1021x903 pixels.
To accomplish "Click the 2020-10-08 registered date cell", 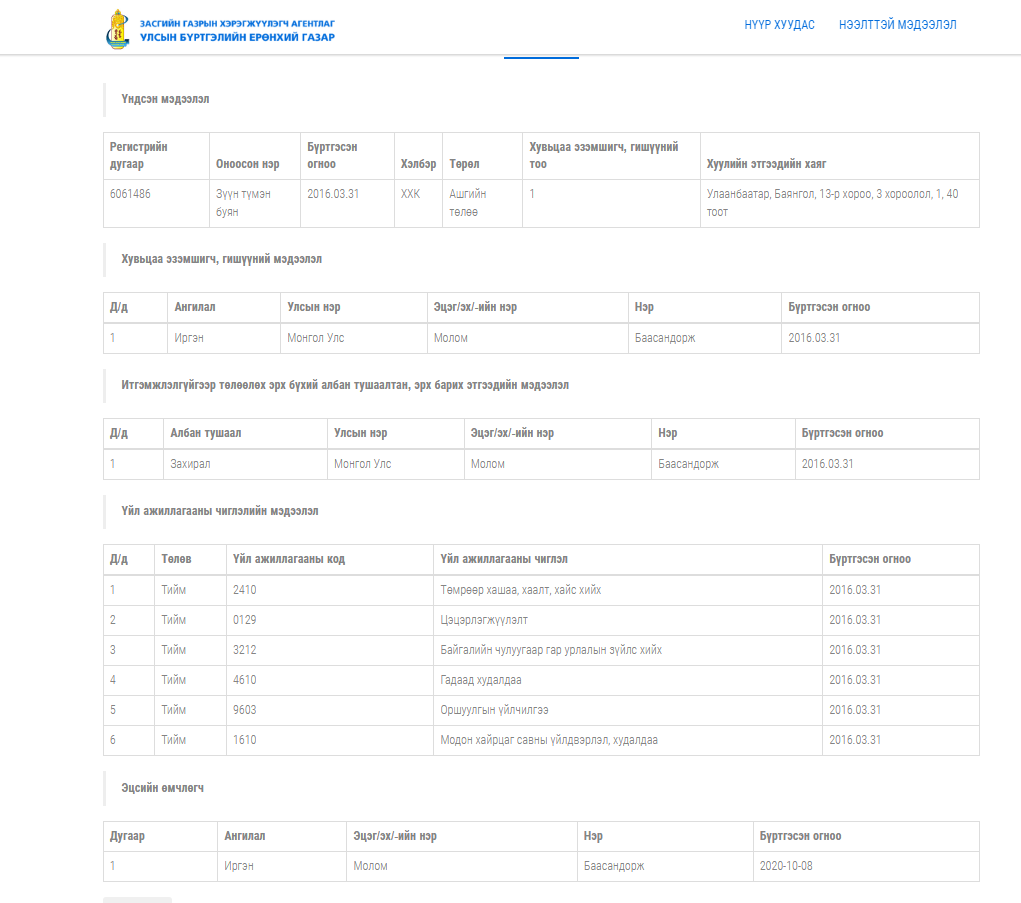I will coord(786,866).
